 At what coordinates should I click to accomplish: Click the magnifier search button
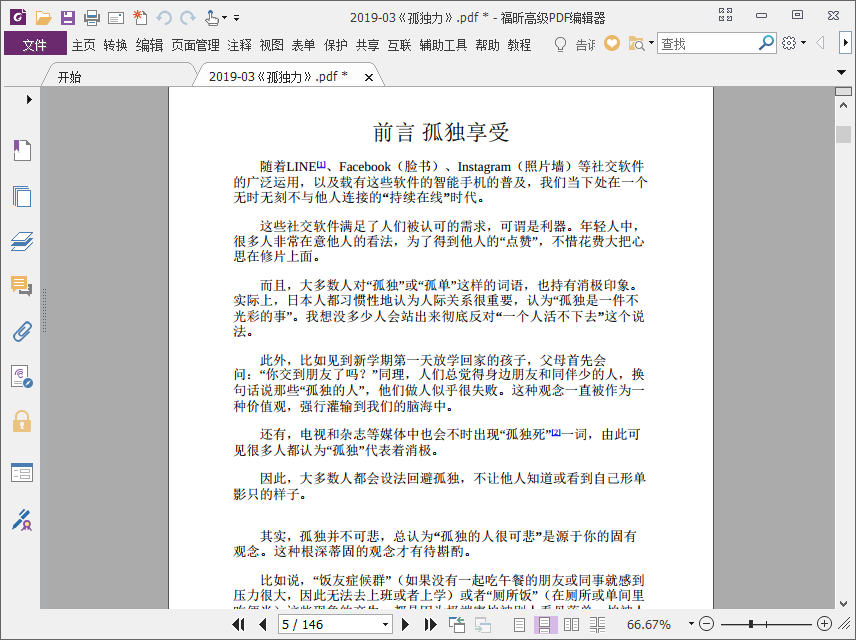766,43
